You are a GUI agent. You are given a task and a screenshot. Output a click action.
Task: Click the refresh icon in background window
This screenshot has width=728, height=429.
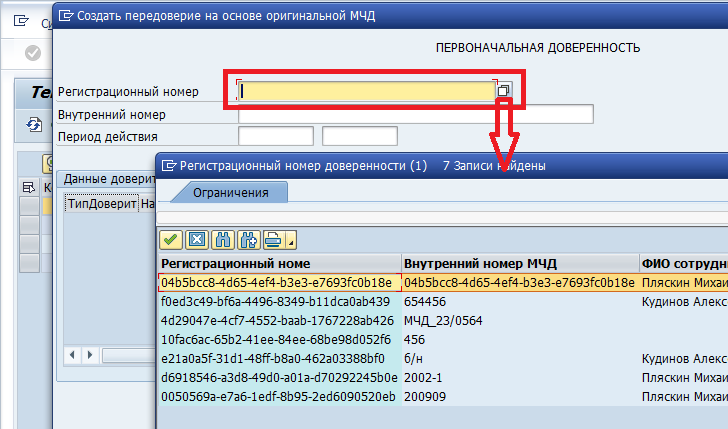tap(33, 124)
